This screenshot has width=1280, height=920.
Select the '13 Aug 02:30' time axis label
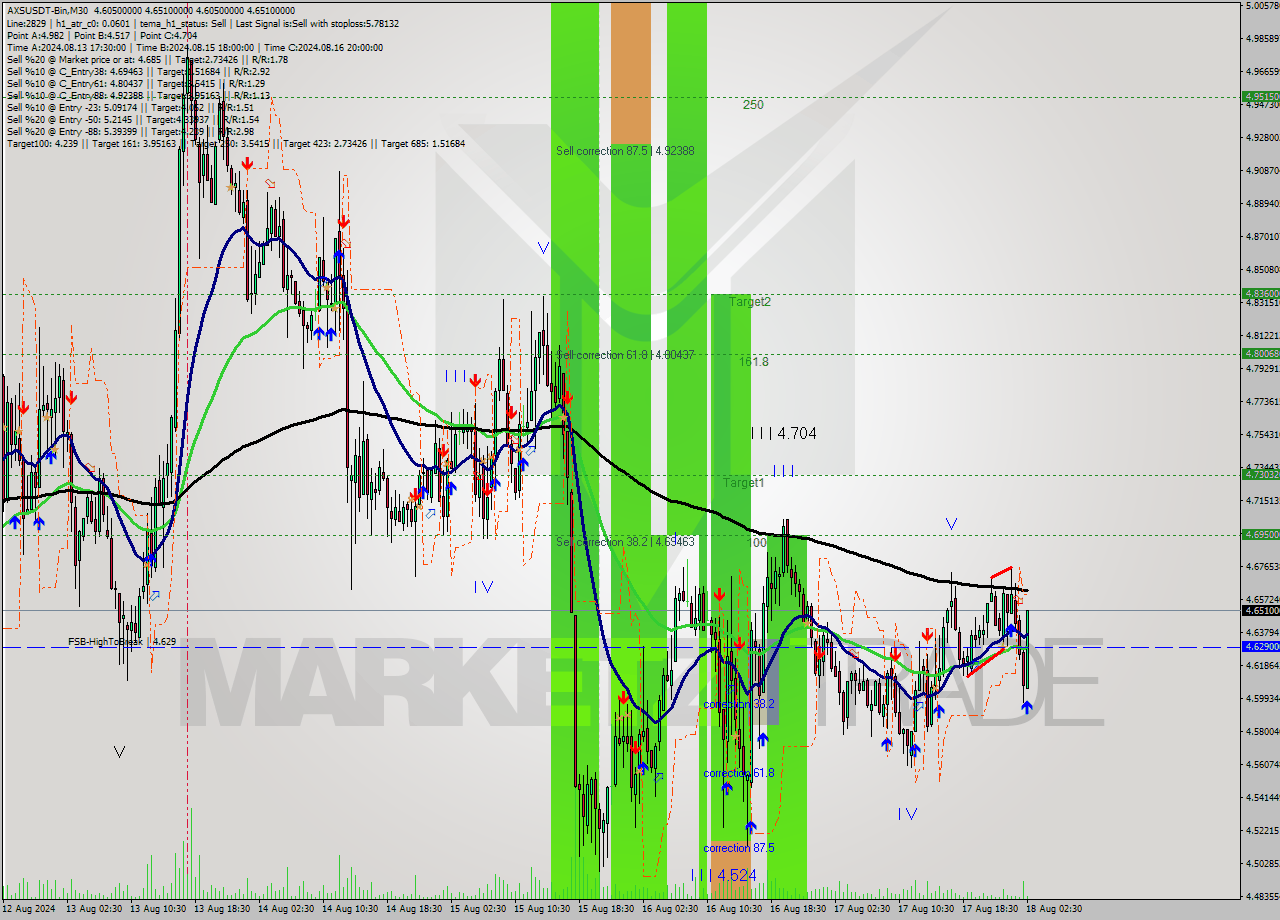pyautogui.click(x=94, y=909)
